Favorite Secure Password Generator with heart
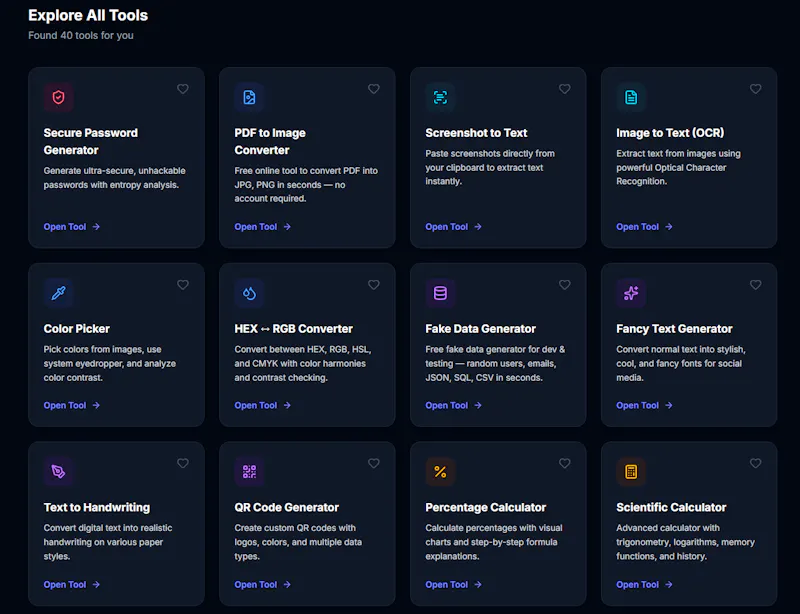This screenshot has width=800, height=614. (x=183, y=89)
